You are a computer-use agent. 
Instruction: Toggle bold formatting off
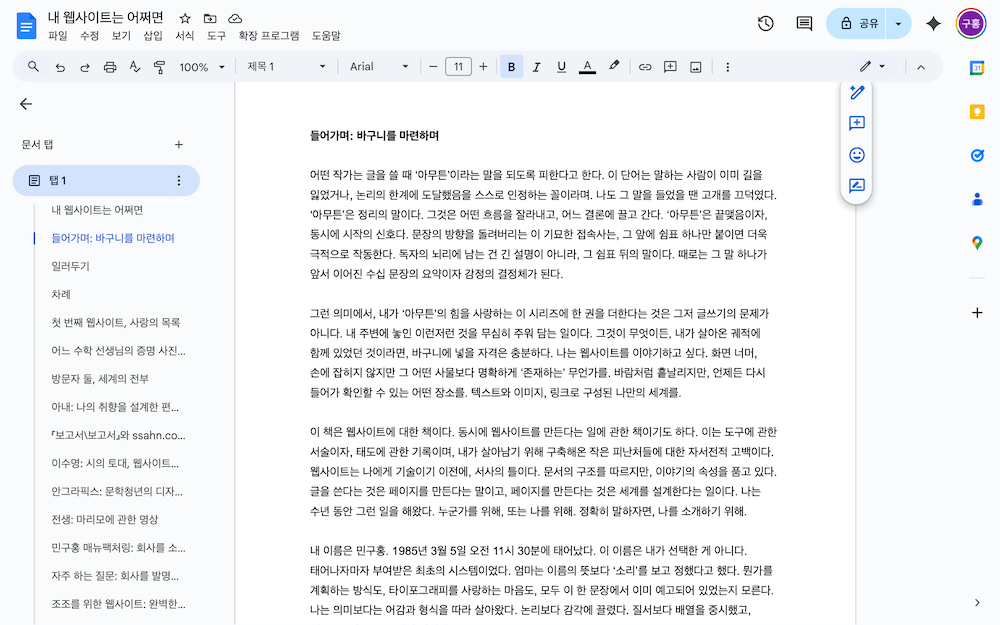511,66
